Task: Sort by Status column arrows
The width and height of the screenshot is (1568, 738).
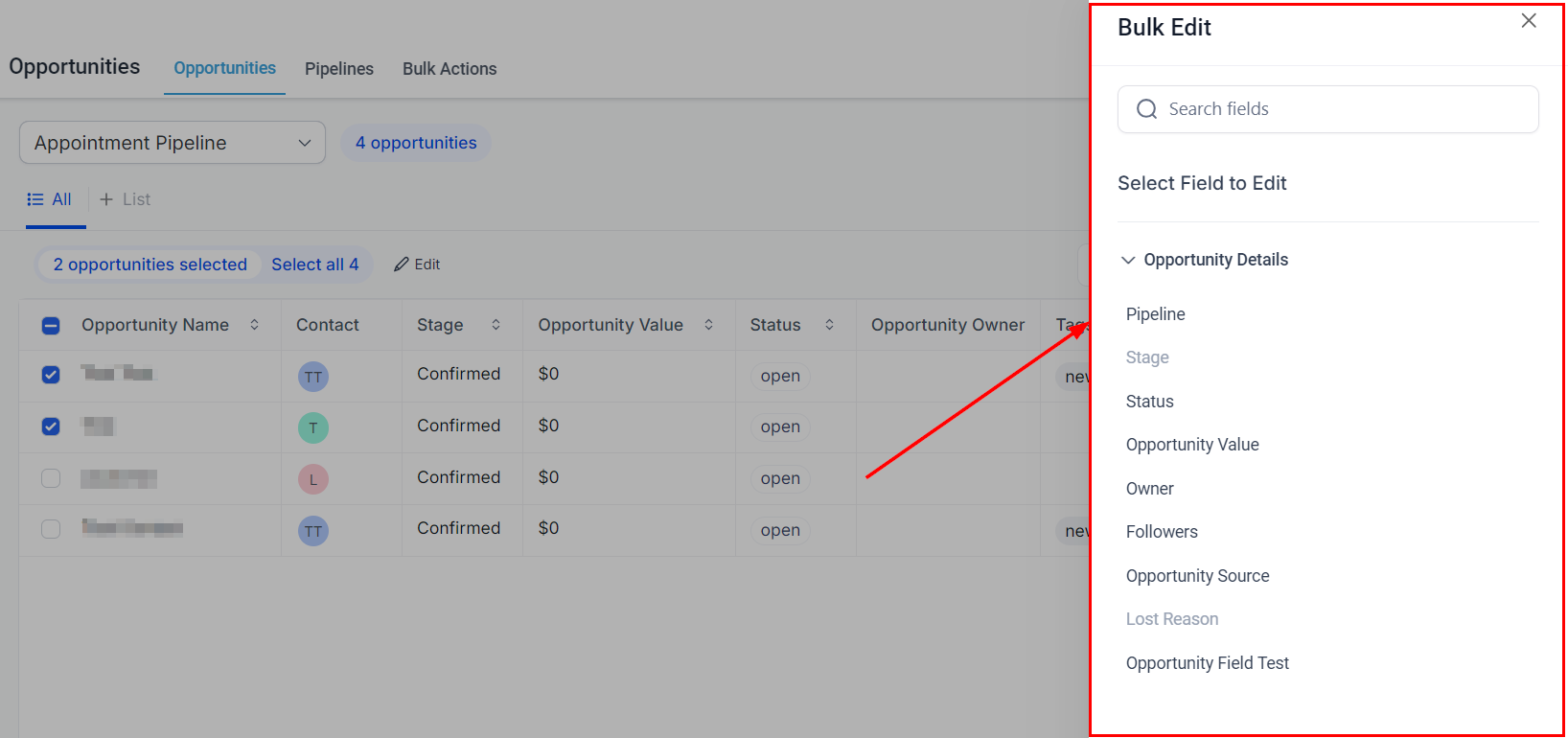Action: coord(829,325)
